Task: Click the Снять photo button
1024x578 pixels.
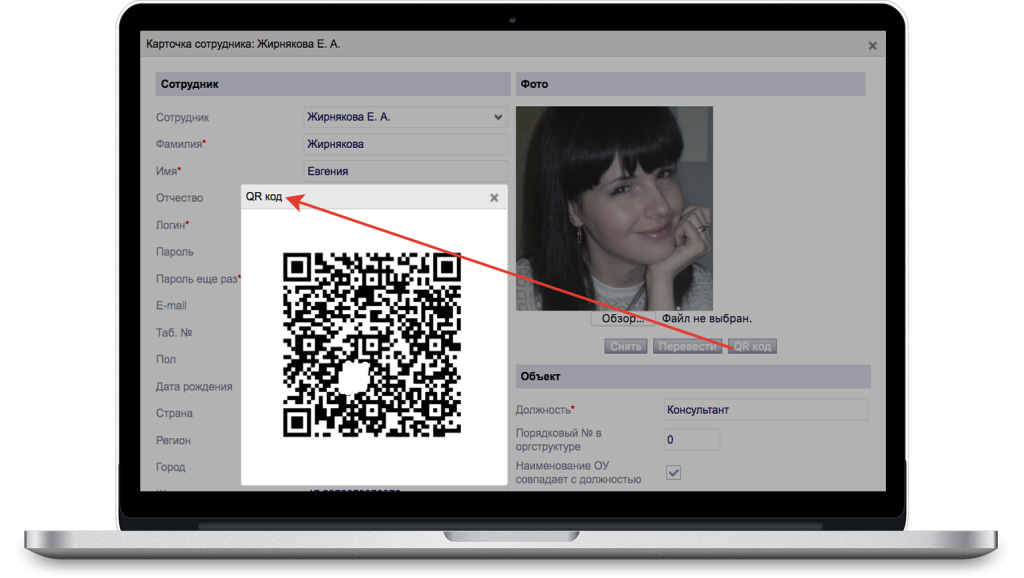Action: pyautogui.click(x=626, y=346)
